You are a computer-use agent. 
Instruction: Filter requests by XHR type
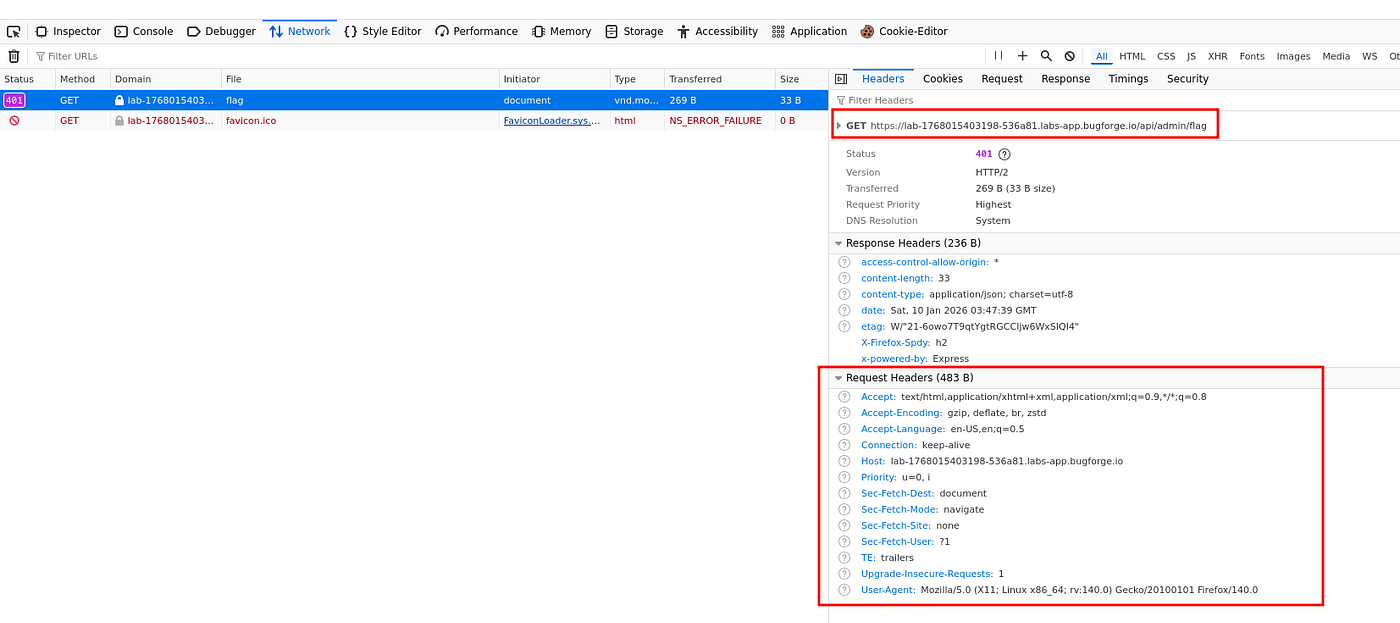coord(1217,56)
